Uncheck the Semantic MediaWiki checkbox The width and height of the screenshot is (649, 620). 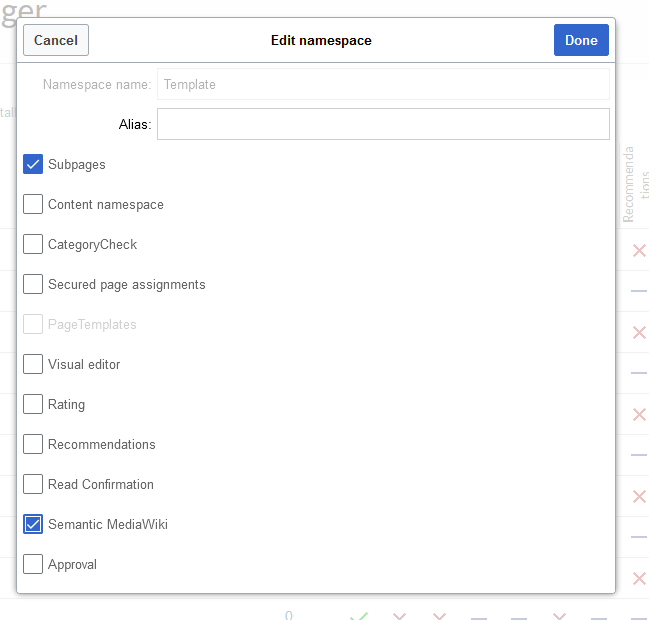(33, 524)
